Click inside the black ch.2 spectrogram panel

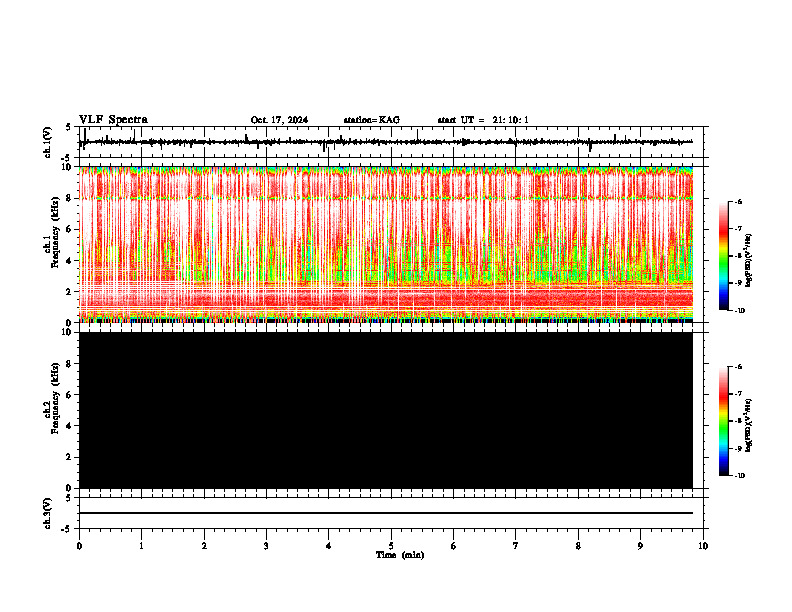click(x=386, y=410)
